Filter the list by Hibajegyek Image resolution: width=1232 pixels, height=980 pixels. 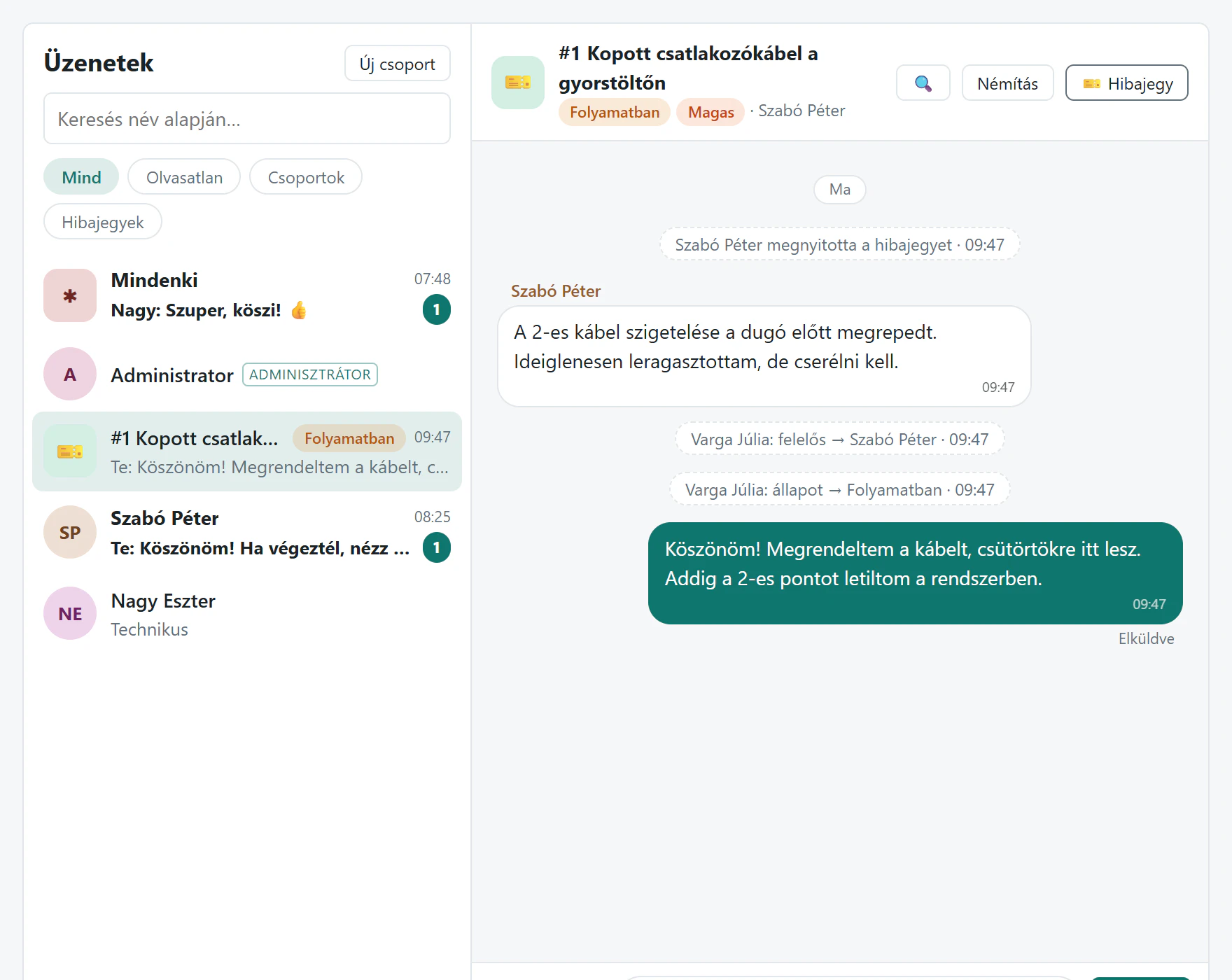point(103,222)
